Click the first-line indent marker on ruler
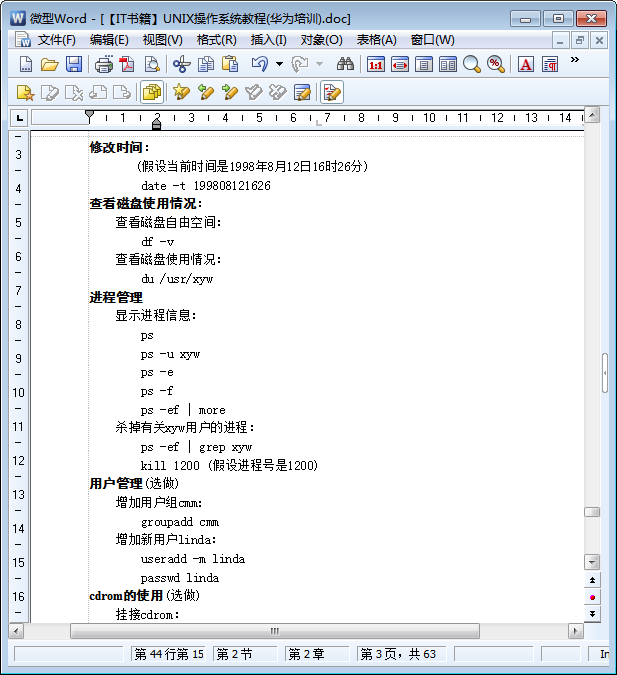This screenshot has width=617, height=675. (x=89, y=115)
